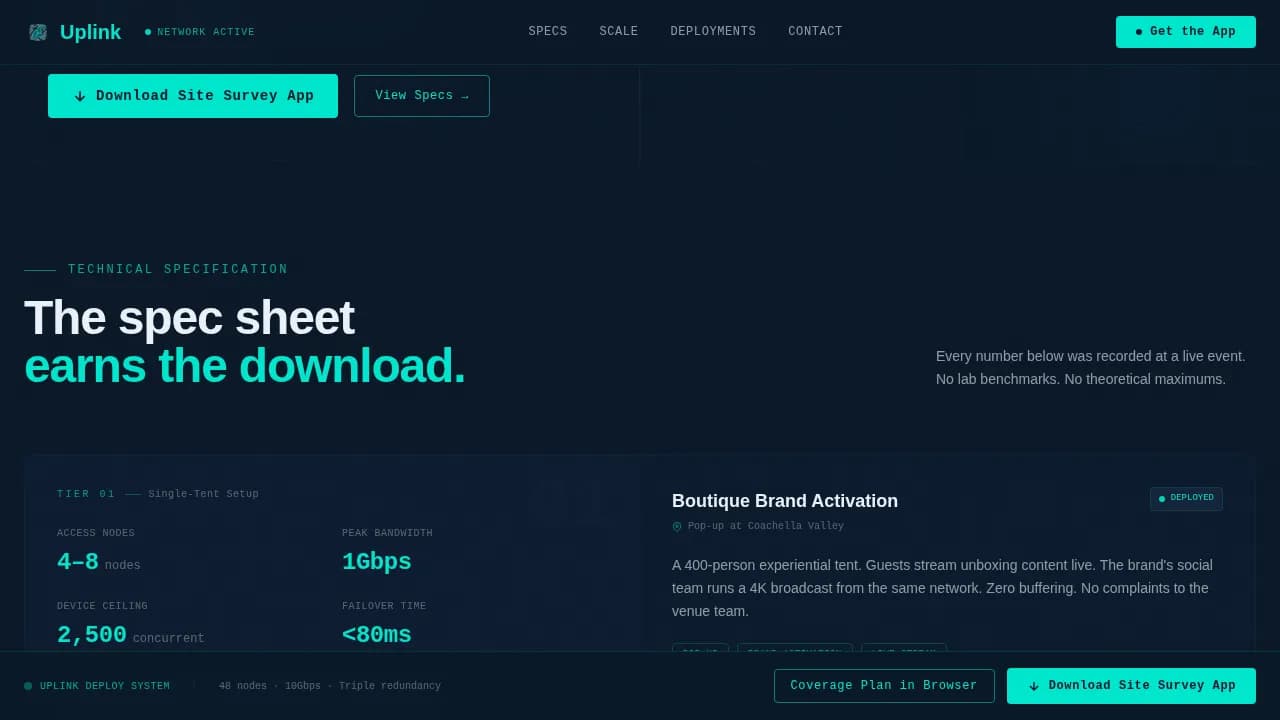Screen dimensions: 1280x720
Task: Click 'earns the download.' headline text
Action: point(245,366)
